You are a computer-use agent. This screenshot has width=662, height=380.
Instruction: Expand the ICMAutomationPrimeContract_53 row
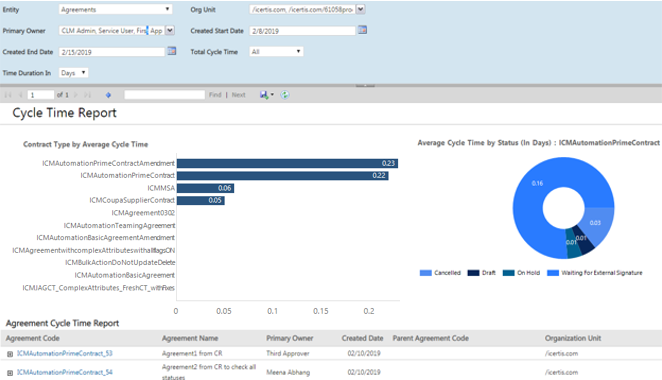(10, 354)
